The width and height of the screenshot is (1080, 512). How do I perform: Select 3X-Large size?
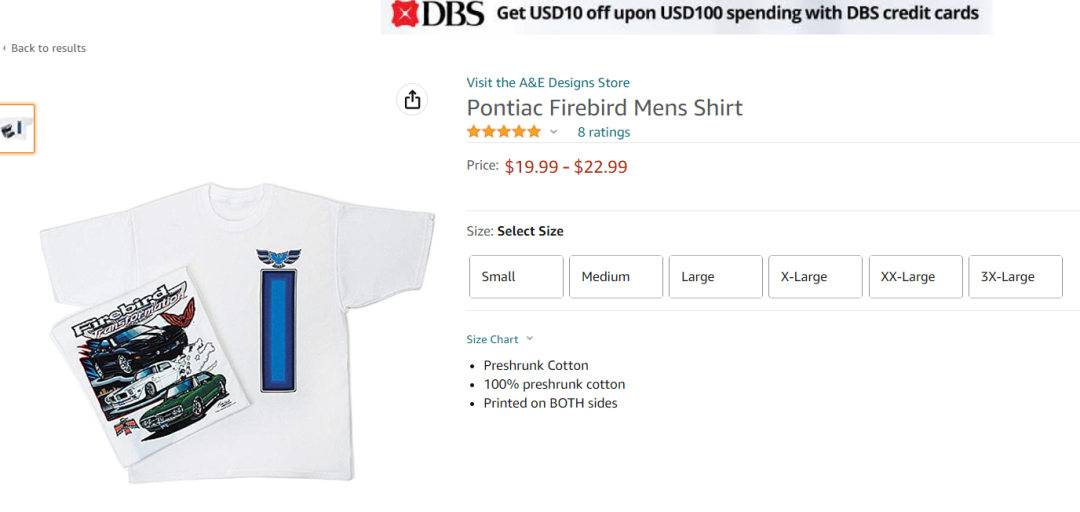click(x=1015, y=277)
